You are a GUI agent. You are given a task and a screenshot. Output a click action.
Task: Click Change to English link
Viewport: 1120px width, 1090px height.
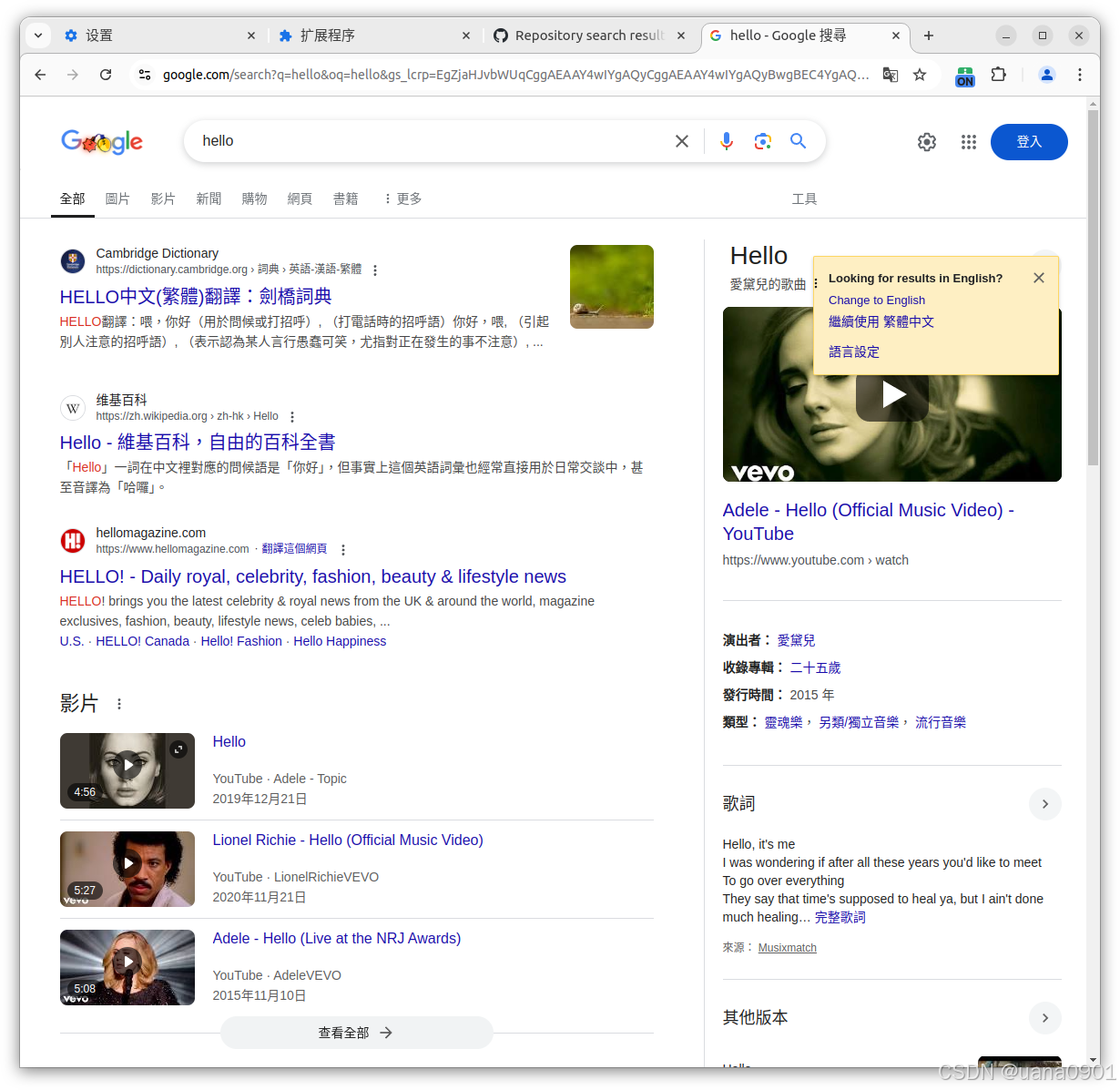point(877,301)
